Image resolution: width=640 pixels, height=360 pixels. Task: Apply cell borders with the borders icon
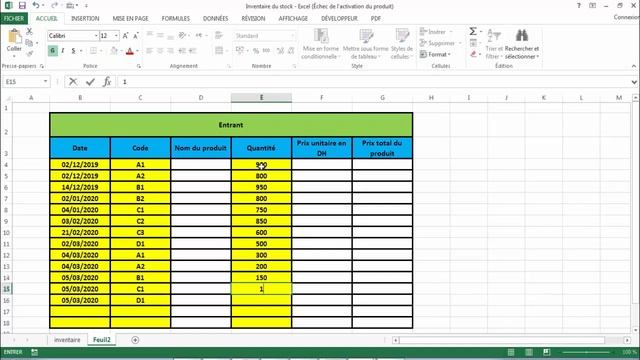(93, 51)
